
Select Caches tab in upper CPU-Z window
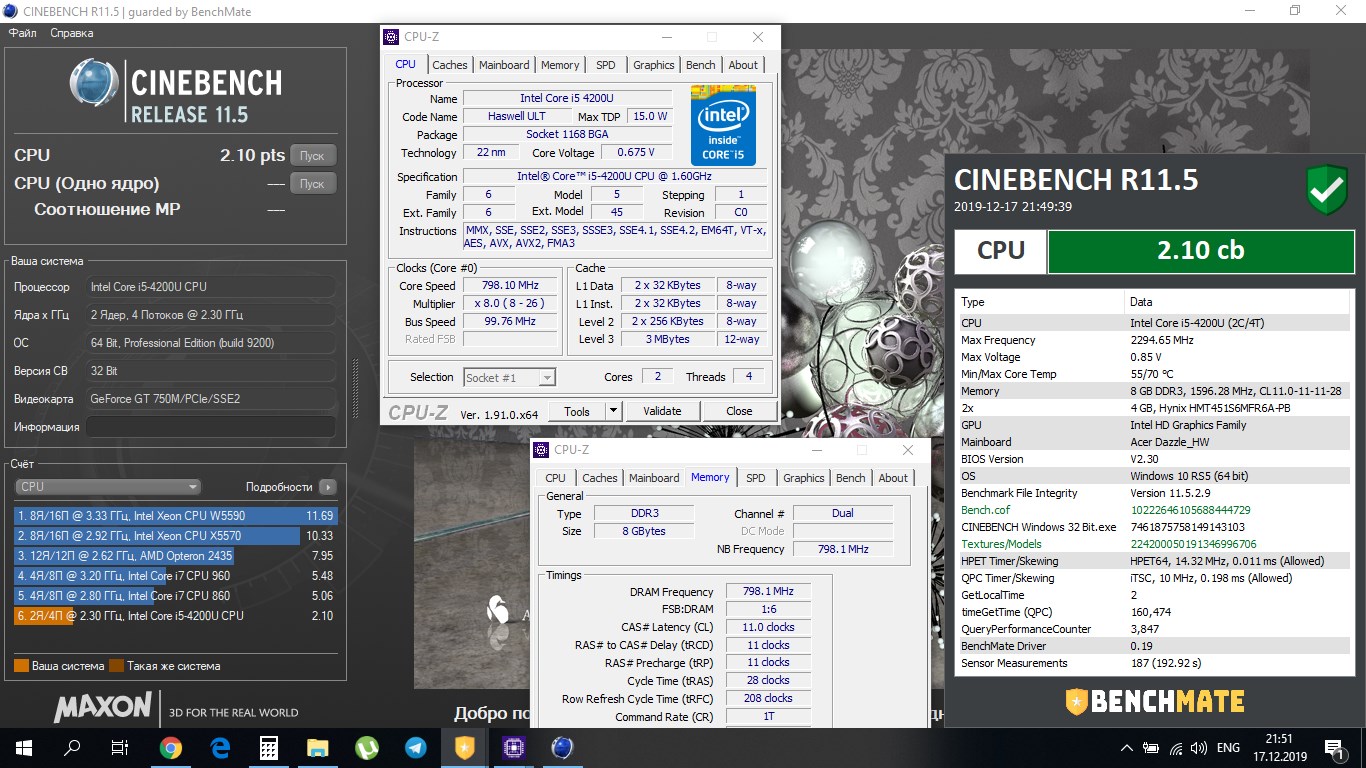coord(450,65)
